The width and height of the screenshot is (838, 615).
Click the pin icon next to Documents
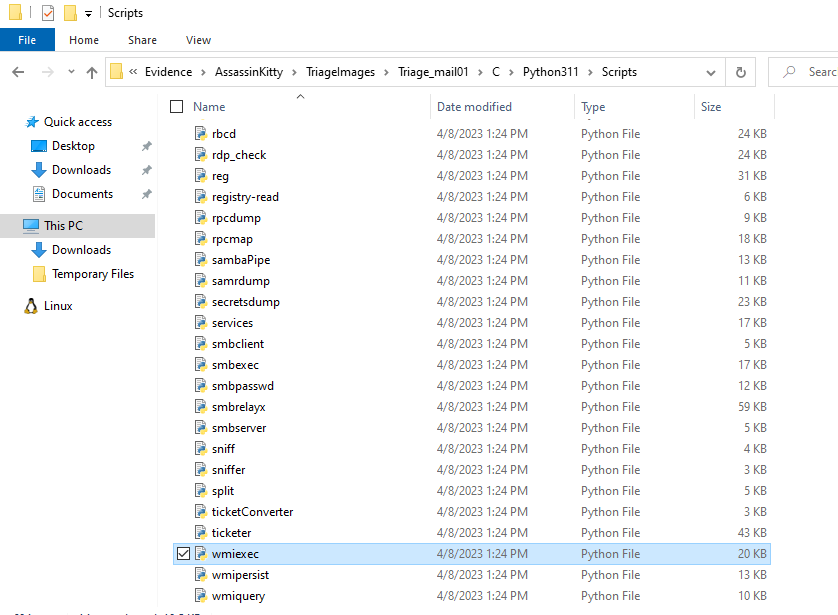tap(146, 194)
